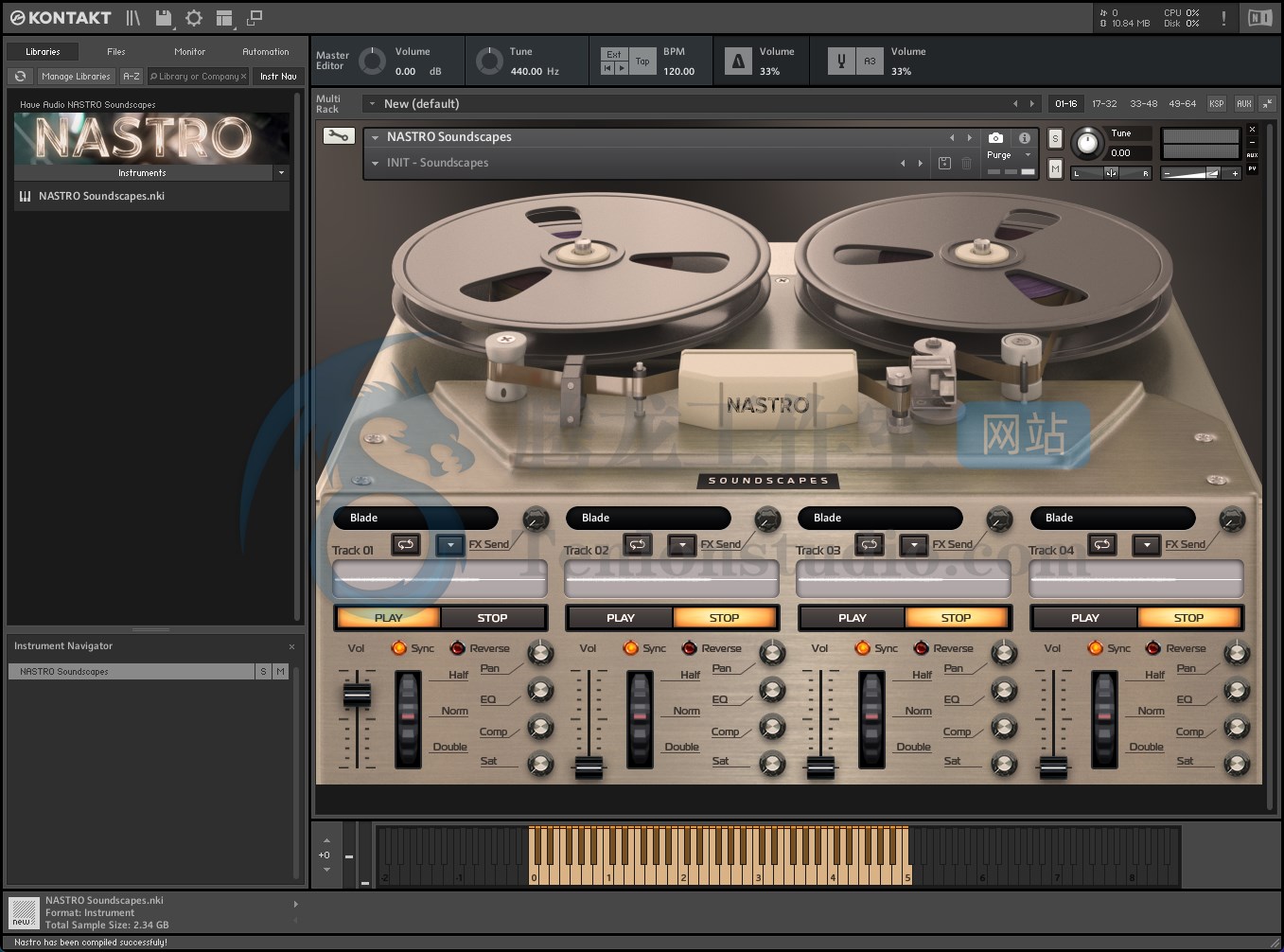The width and height of the screenshot is (1284, 952).
Task: Click the instrument header pan slider
Action: click(1111, 173)
